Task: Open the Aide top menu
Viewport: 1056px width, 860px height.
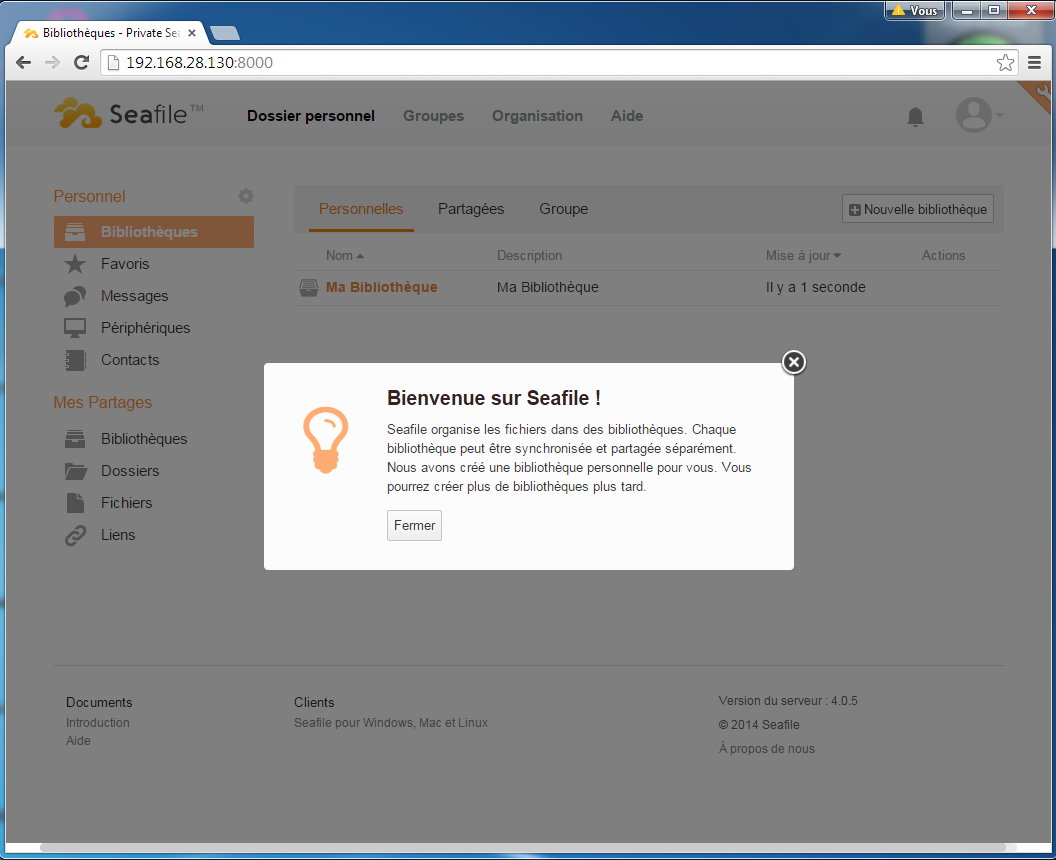Action: (627, 116)
